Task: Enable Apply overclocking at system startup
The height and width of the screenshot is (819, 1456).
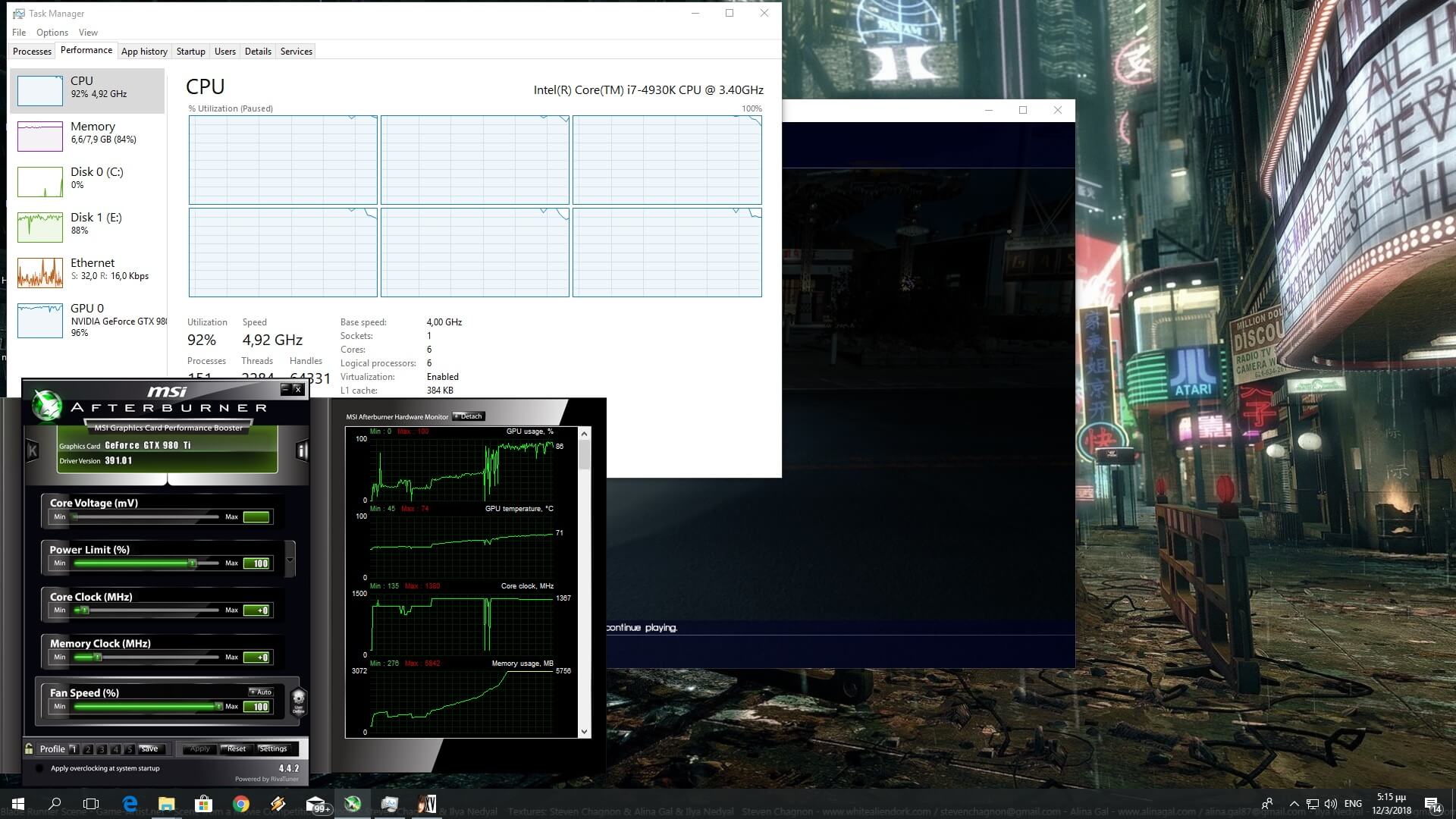Action: coord(39,768)
